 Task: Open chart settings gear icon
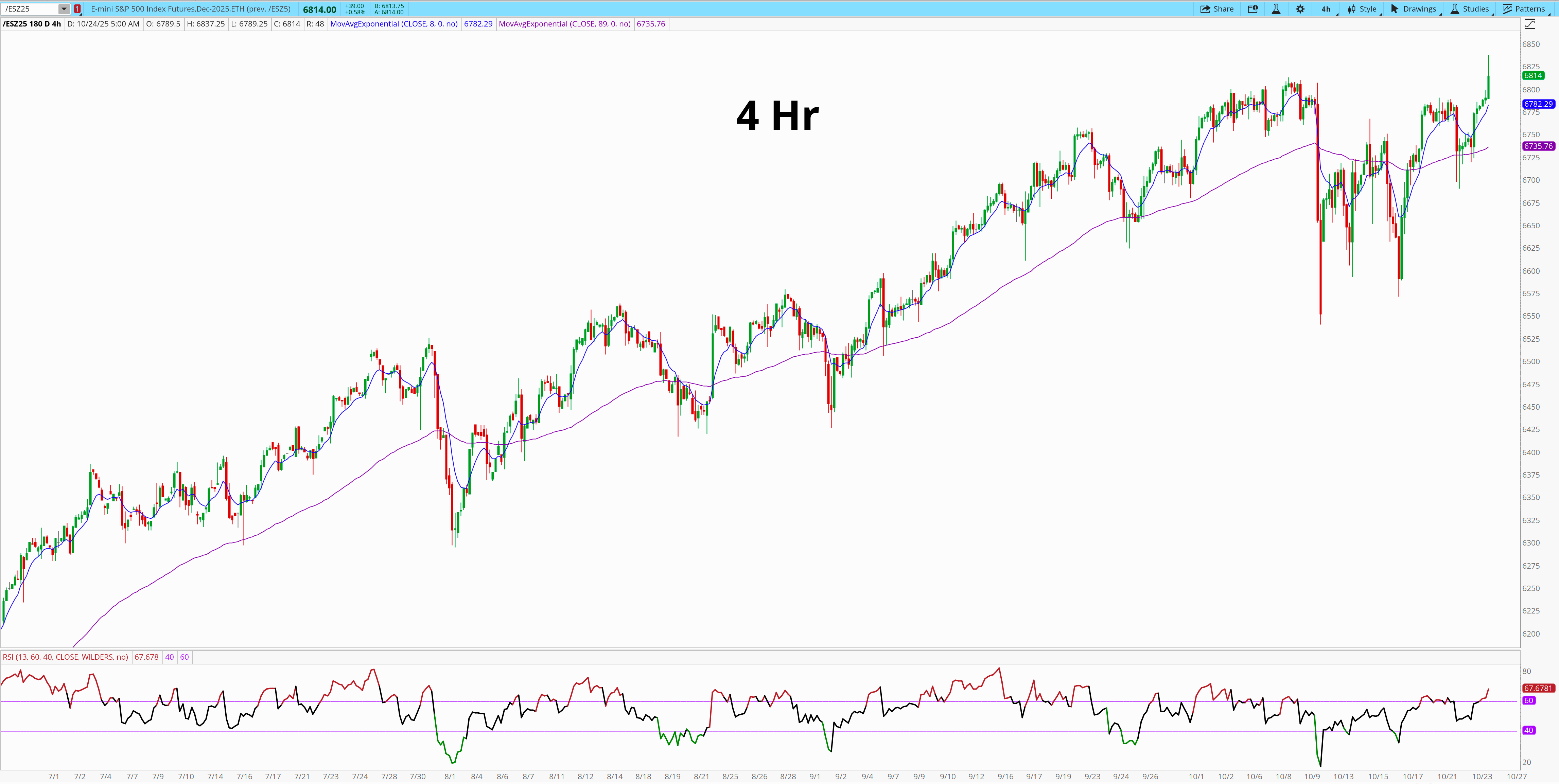click(1300, 9)
